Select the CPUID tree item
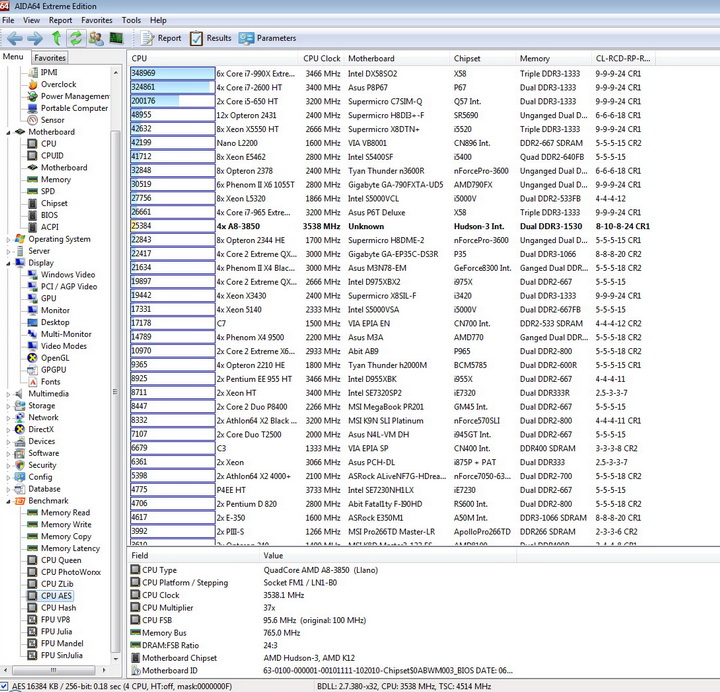 coord(46,156)
